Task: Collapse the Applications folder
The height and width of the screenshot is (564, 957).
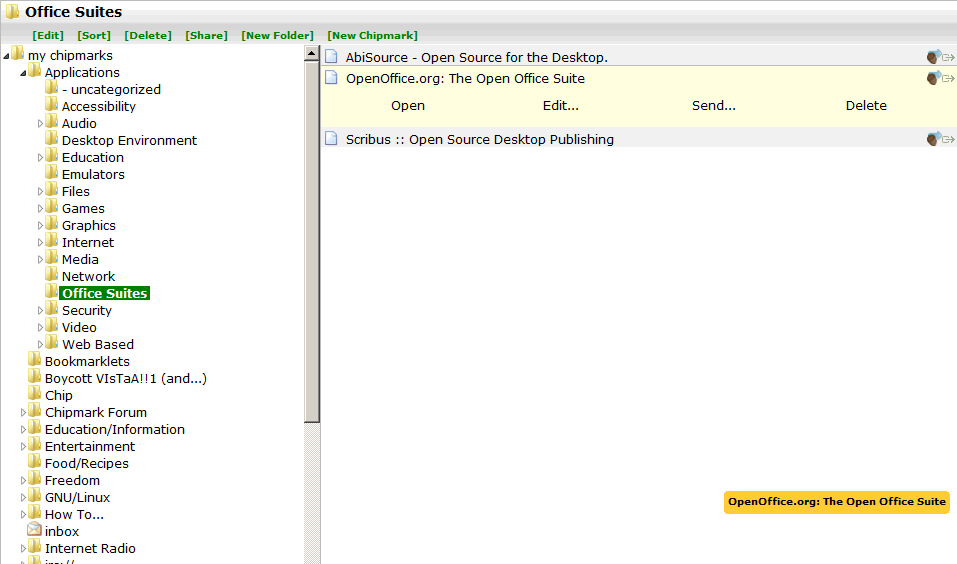Action: [x=23, y=73]
